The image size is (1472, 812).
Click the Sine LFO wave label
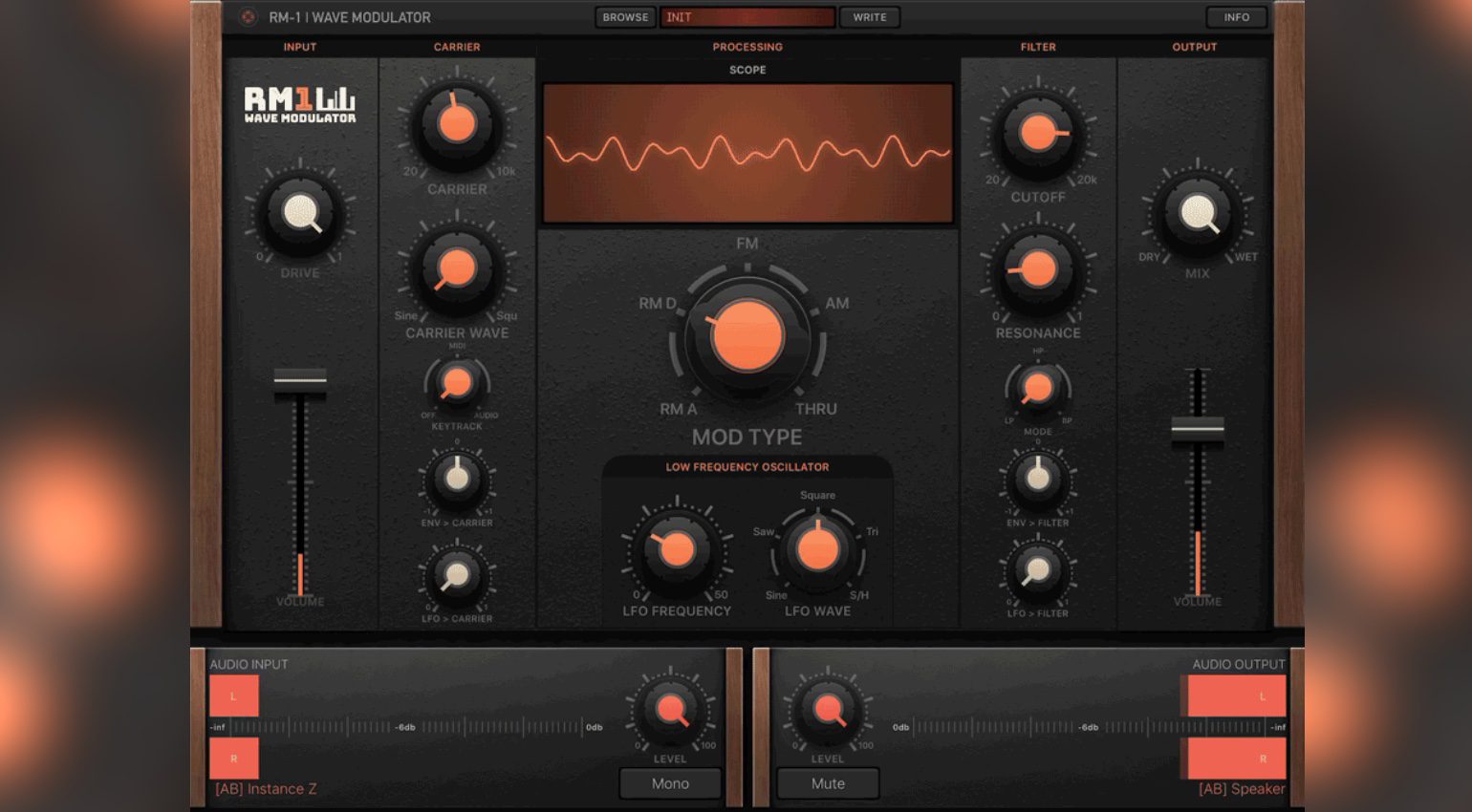tap(776, 595)
